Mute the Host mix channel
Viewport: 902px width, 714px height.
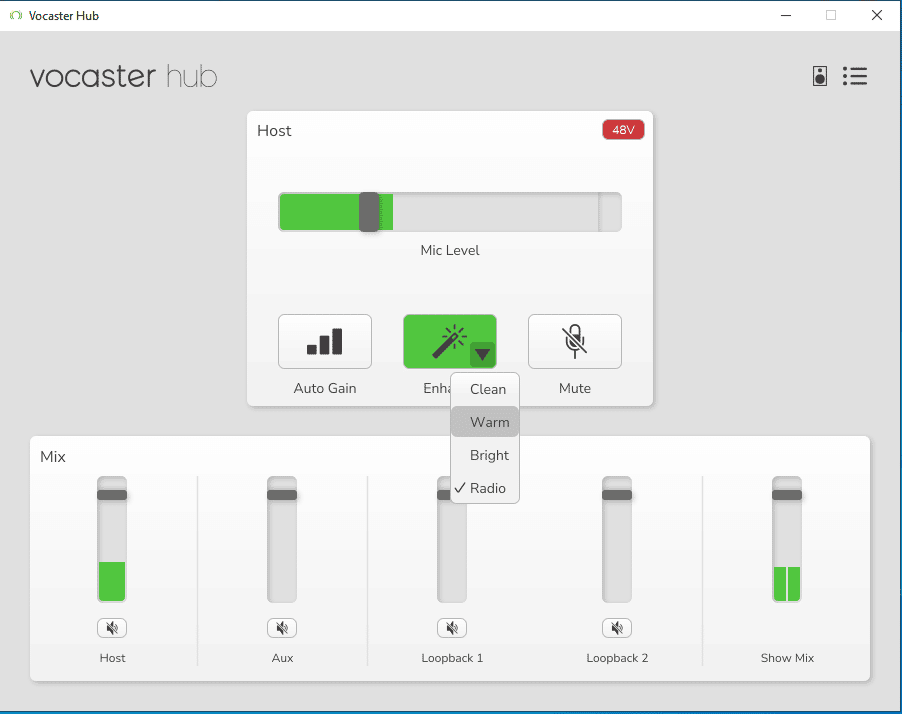112,628
